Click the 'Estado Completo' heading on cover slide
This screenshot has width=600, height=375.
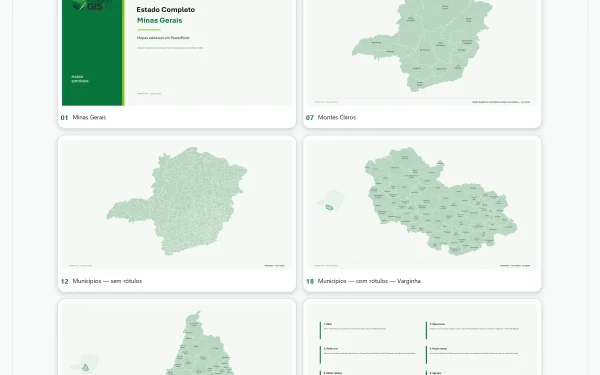pos(166,10)
